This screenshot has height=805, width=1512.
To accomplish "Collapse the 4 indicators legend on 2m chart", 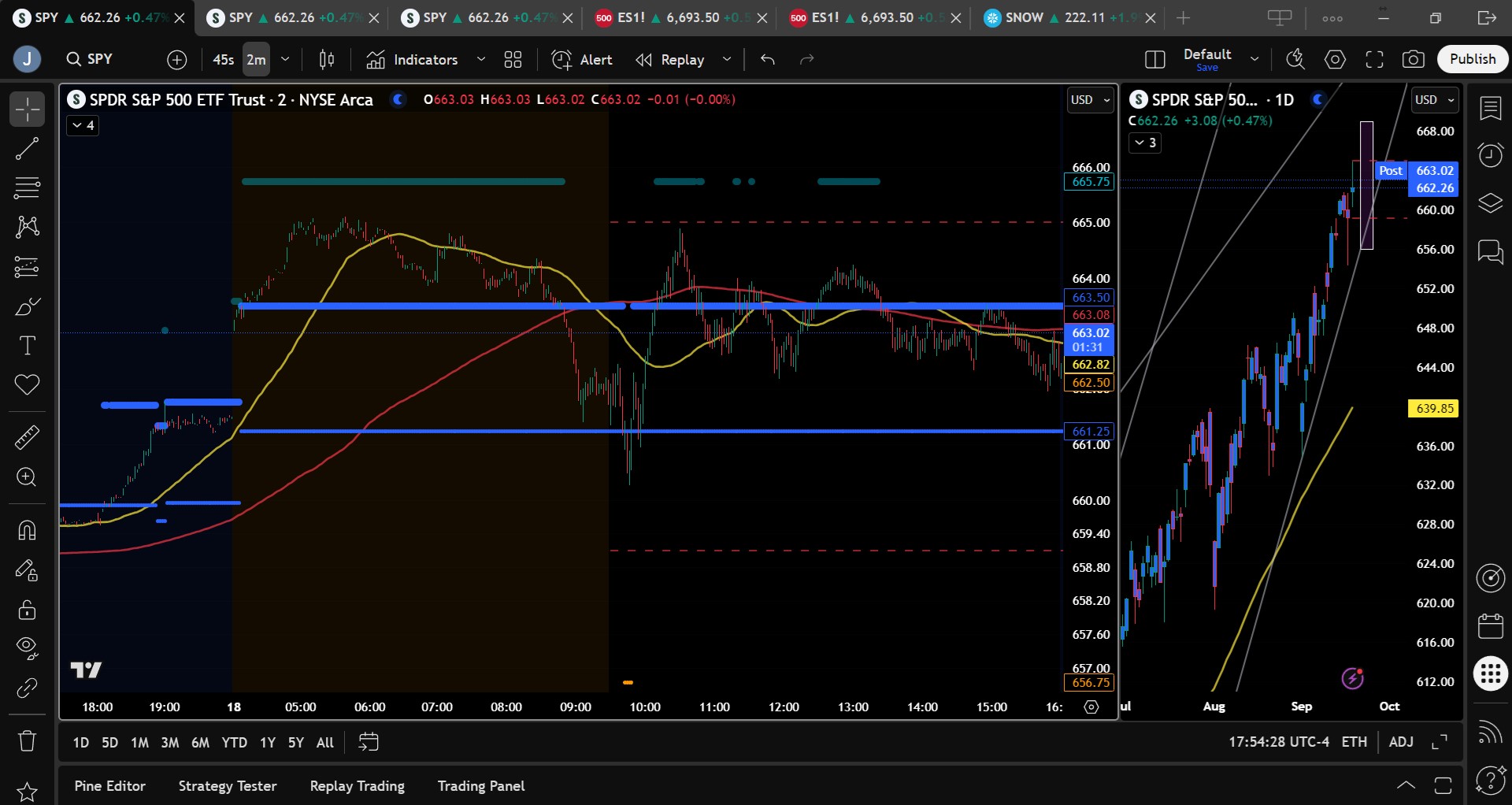I will (83, 125).
